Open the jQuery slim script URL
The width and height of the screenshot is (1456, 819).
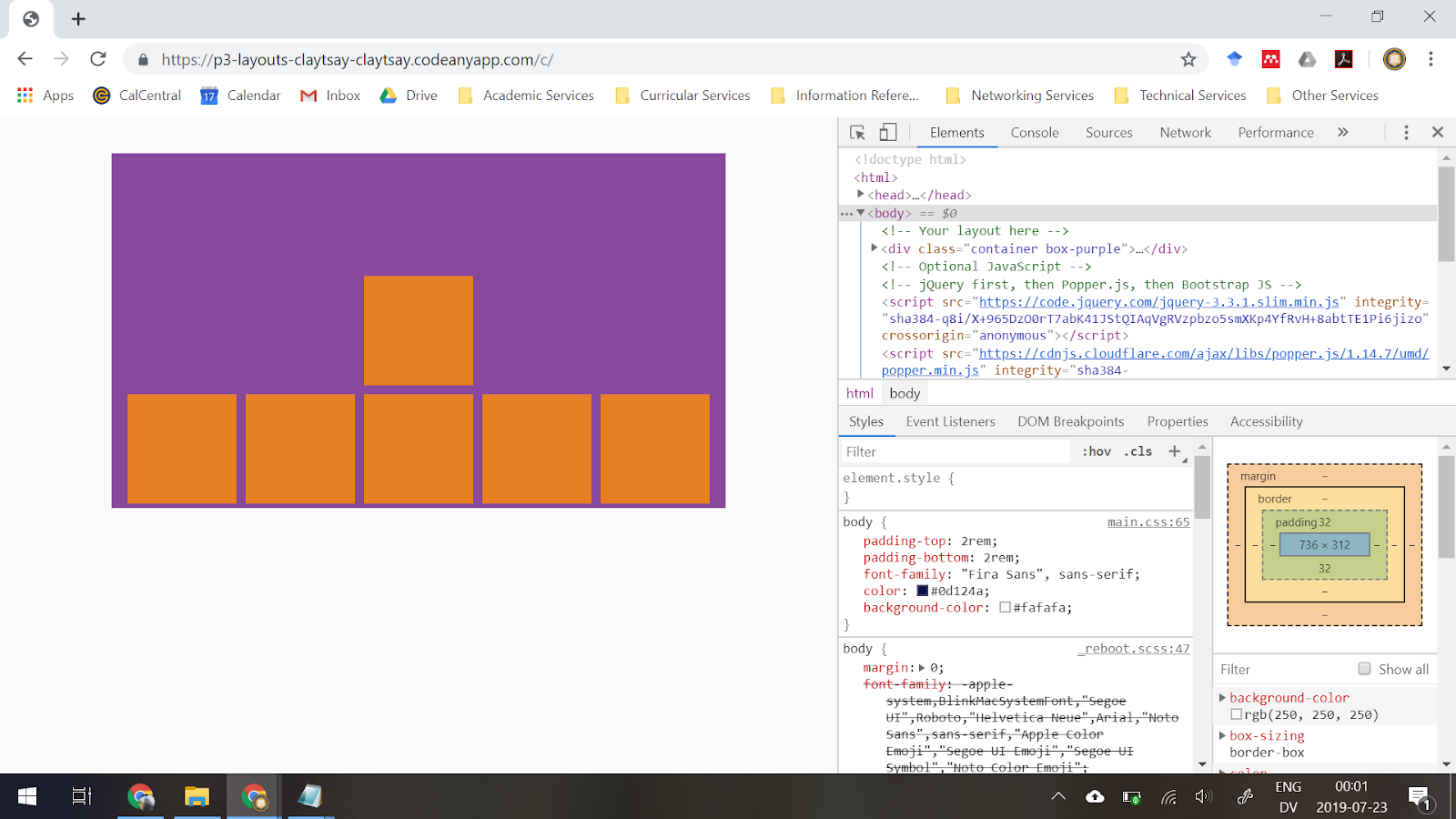click(1159, 302)
